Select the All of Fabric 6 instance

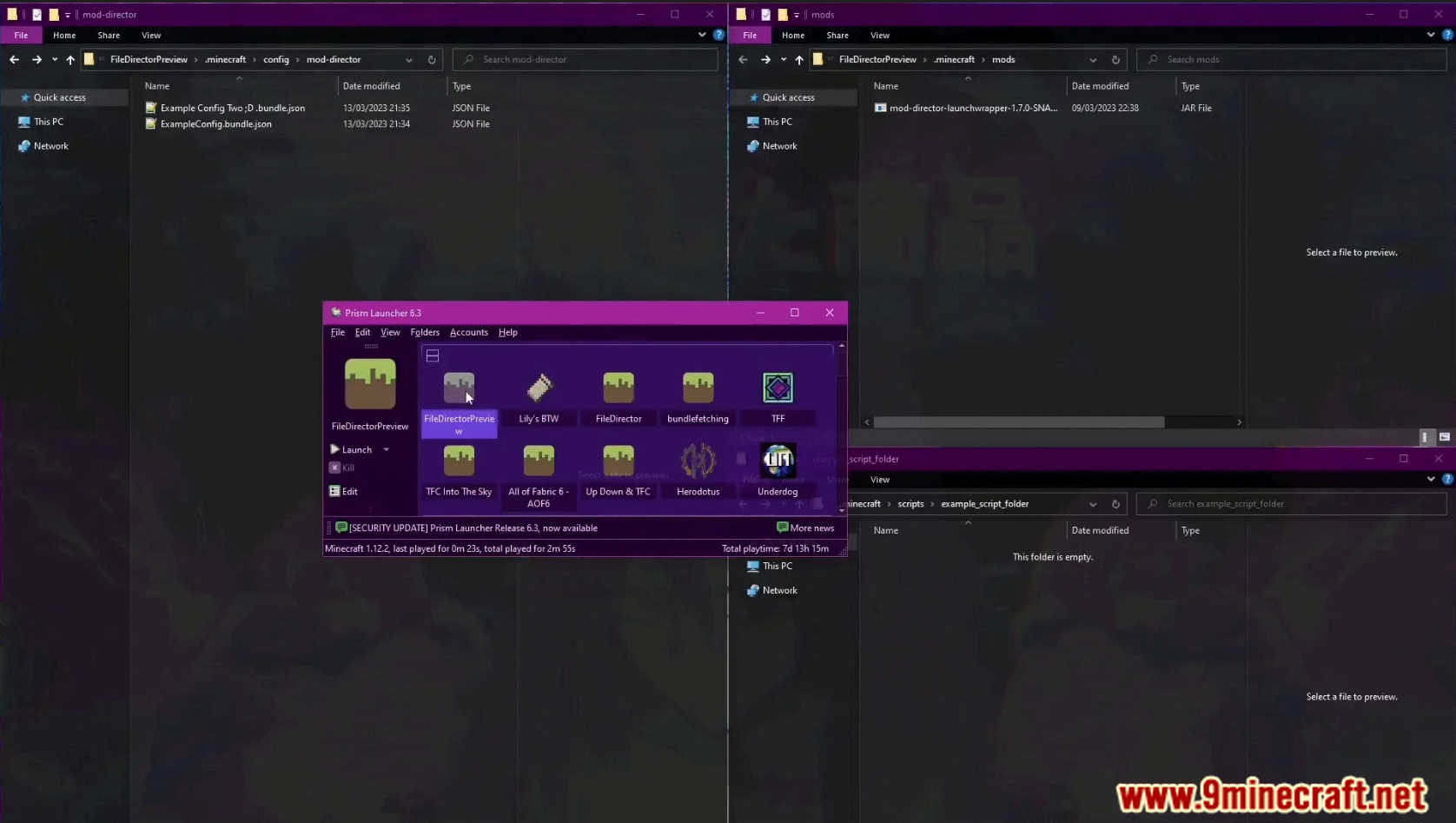click(x=539, y=476)
